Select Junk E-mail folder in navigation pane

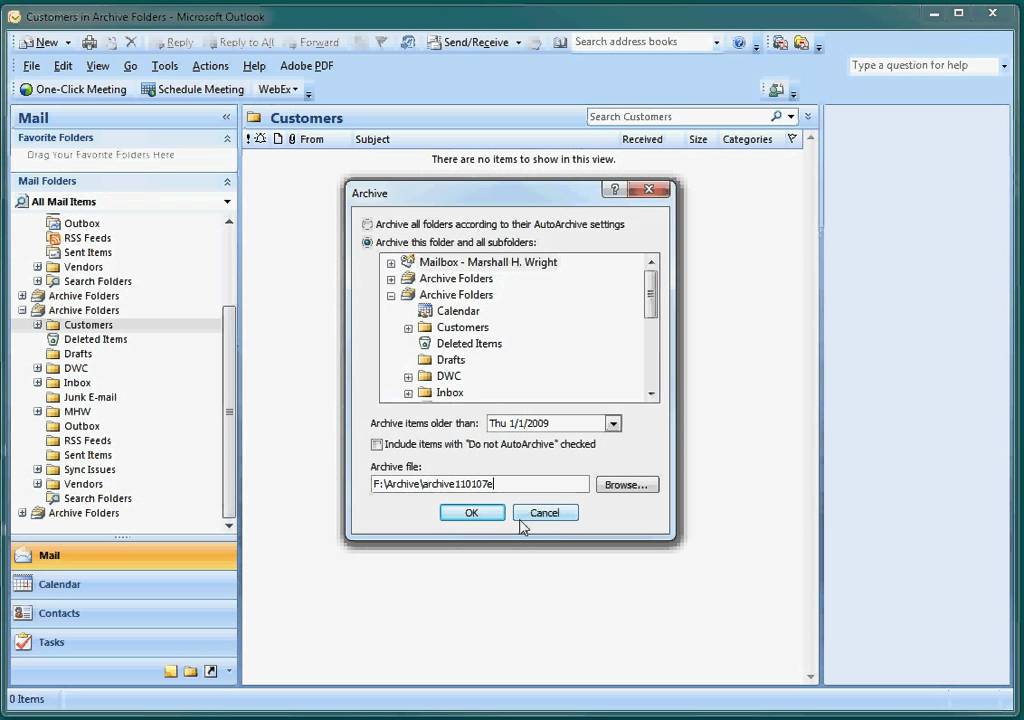[x=90, y=397]
